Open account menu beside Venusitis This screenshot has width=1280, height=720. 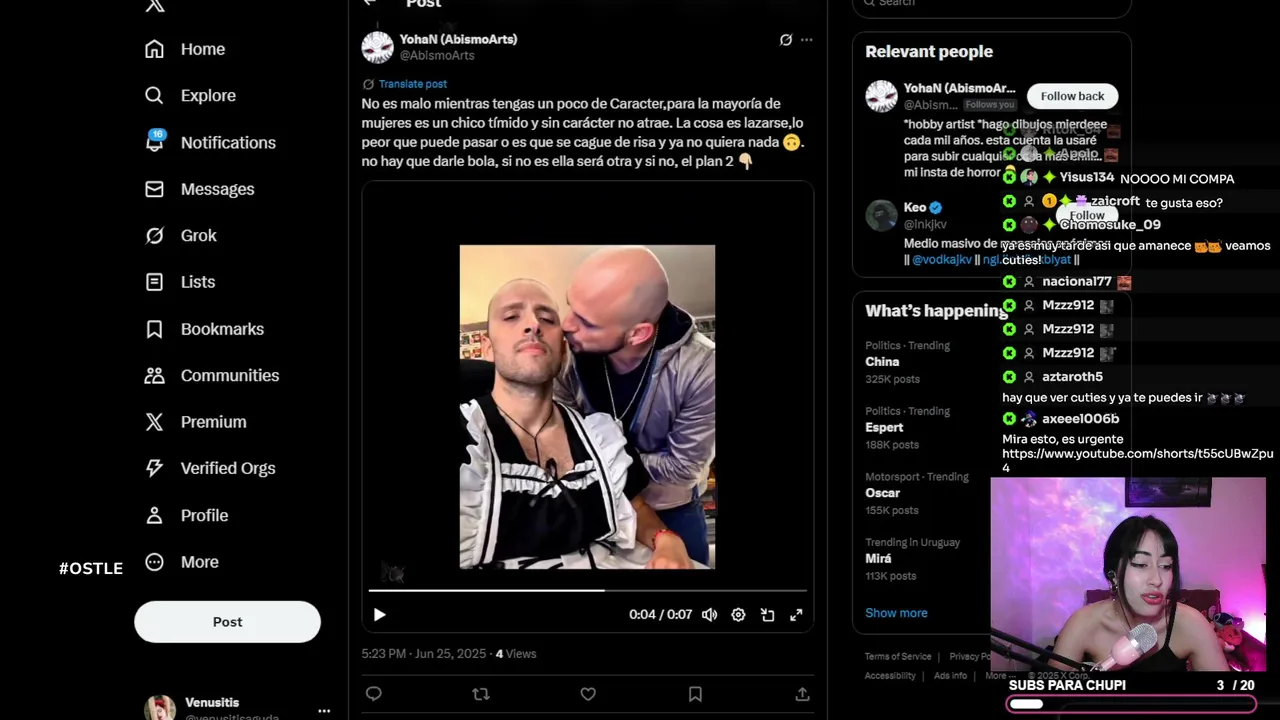324,711
